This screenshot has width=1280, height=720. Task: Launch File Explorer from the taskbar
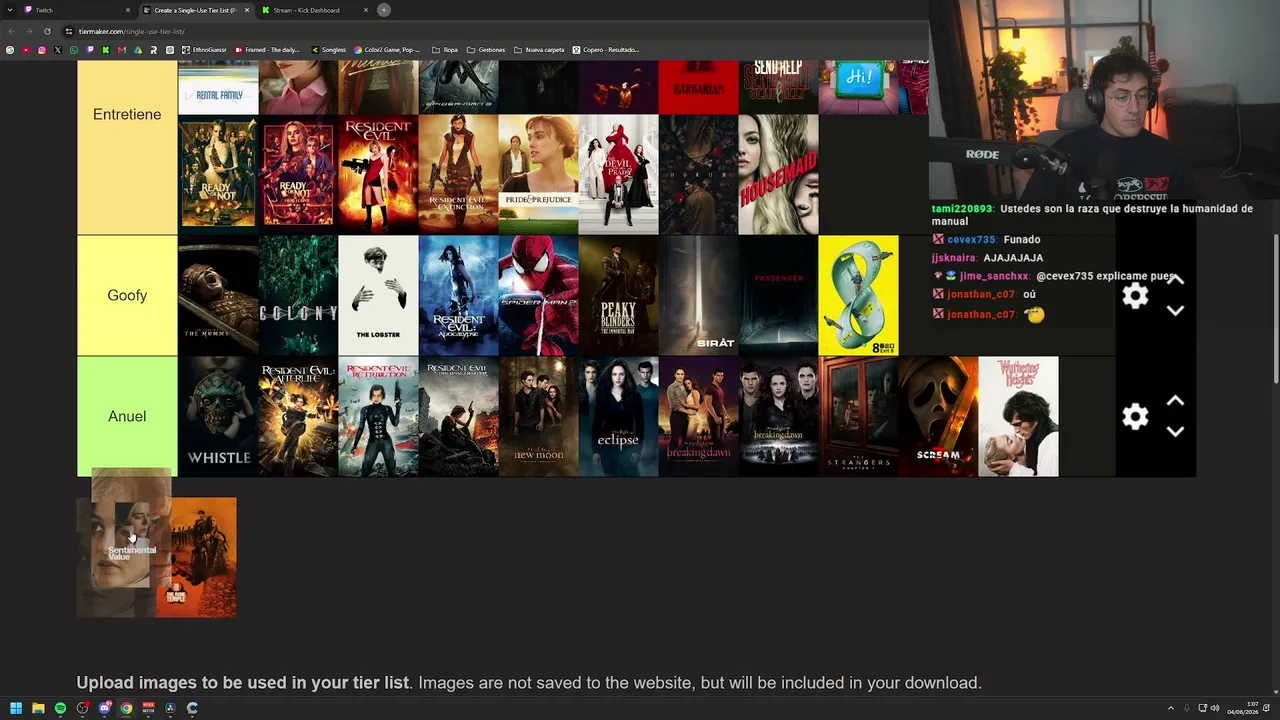point(38,708)
